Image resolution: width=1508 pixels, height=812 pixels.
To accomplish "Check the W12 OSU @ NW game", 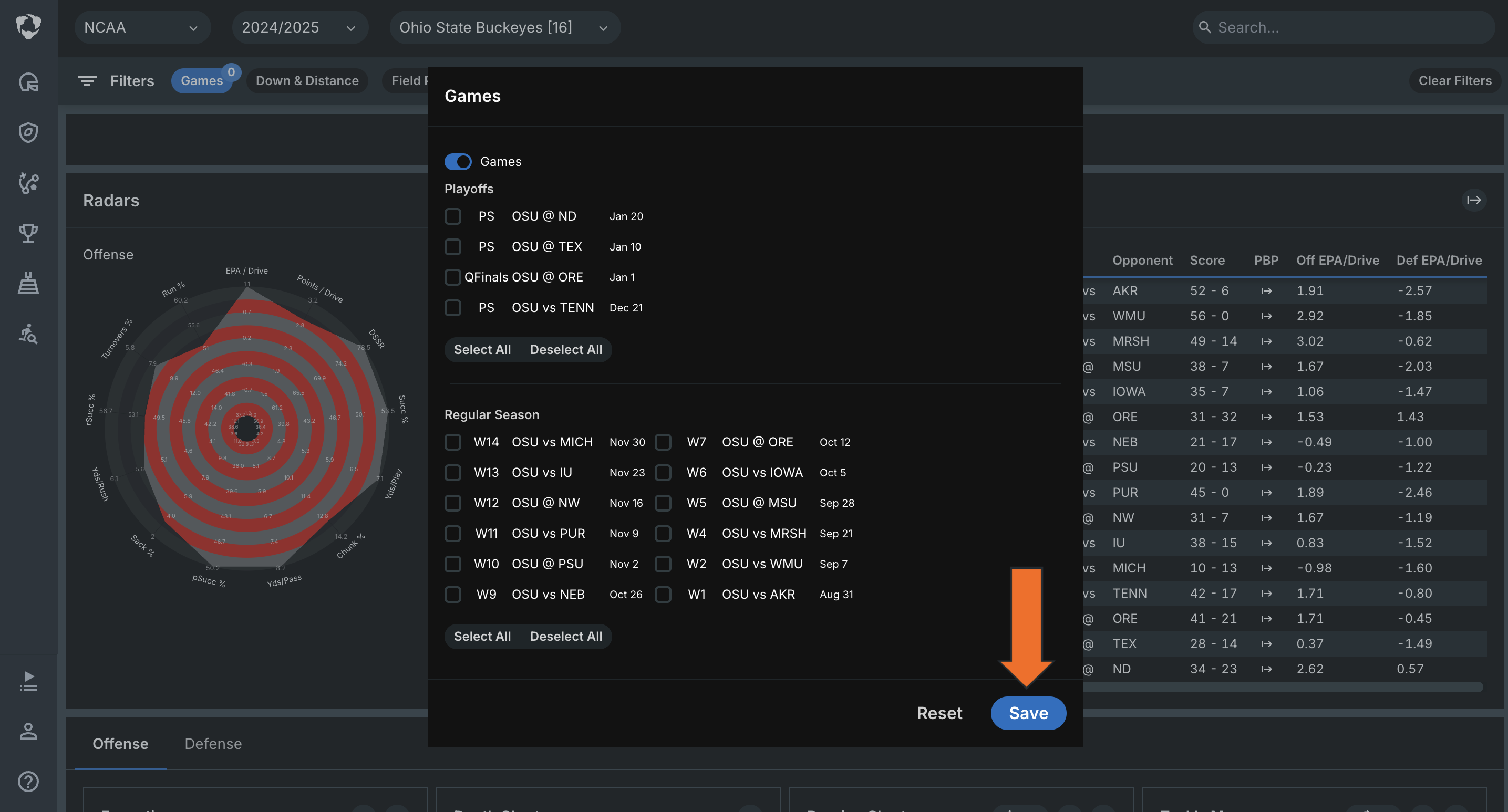I will [452, 503].
